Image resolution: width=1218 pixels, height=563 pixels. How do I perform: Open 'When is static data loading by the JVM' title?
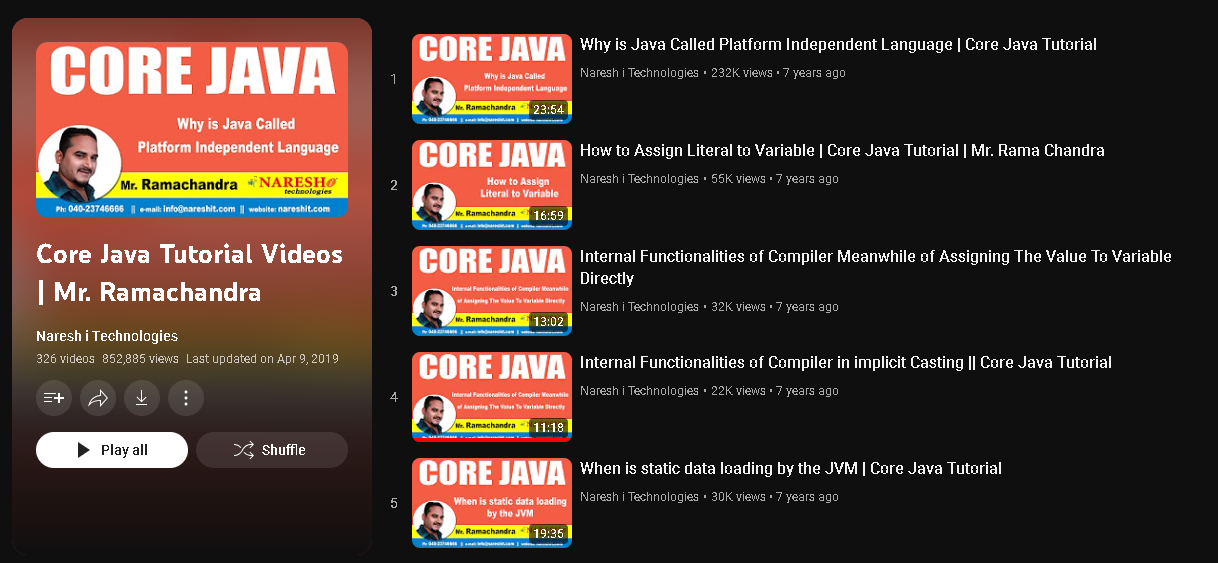(791, 469)
